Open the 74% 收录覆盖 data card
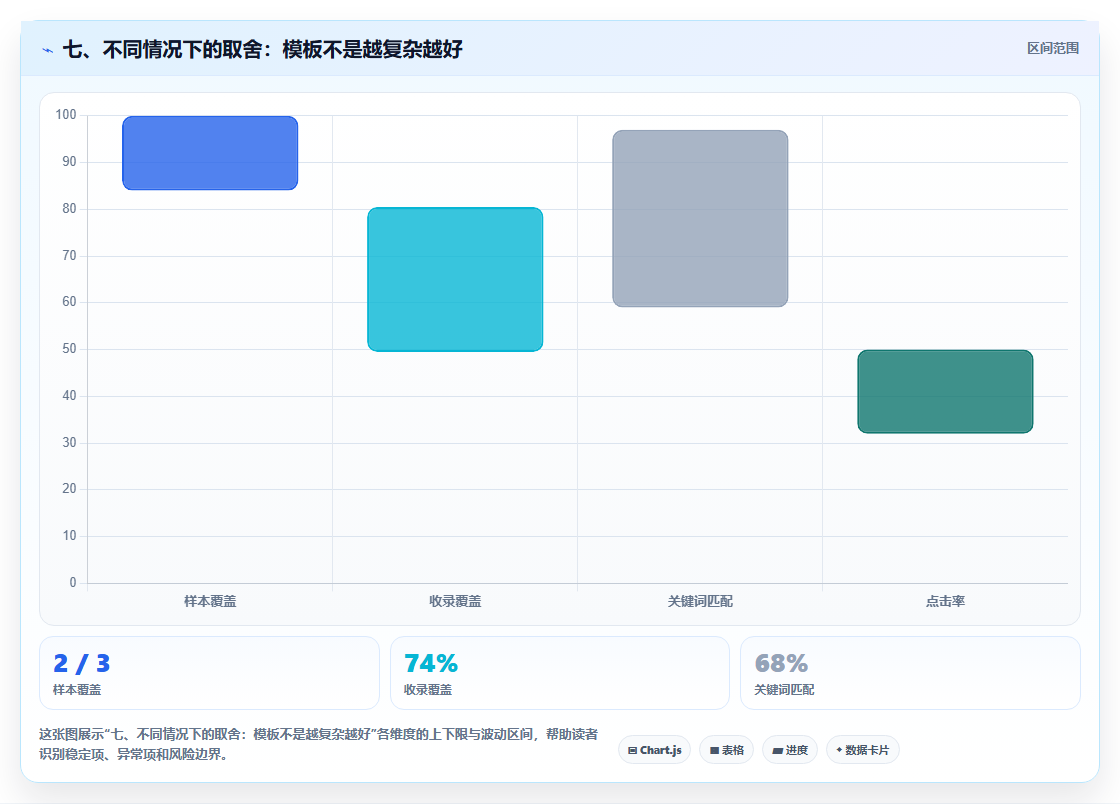 pyautogui.click(x=559, y=673)
